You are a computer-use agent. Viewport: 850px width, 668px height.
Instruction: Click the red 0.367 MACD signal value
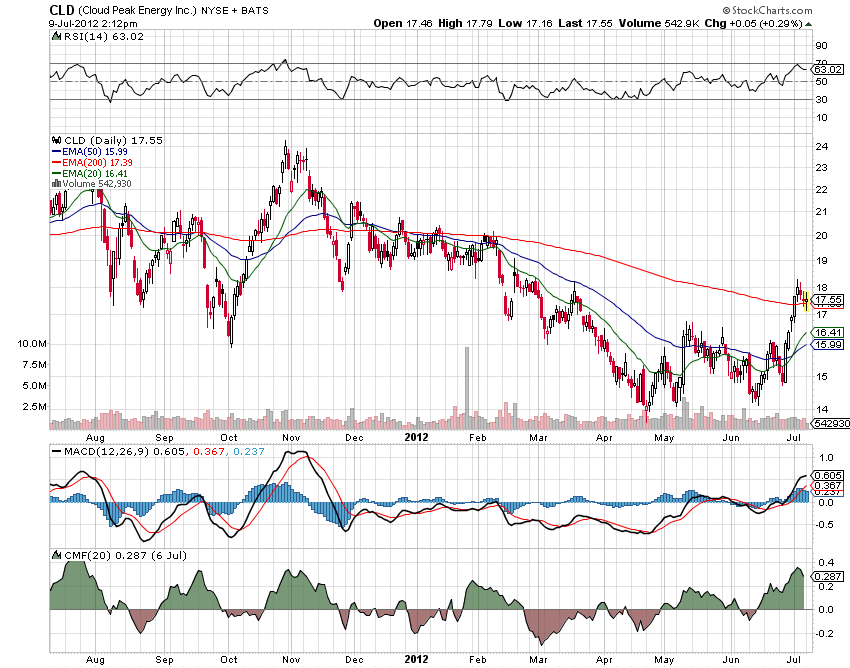coord(209,451)
